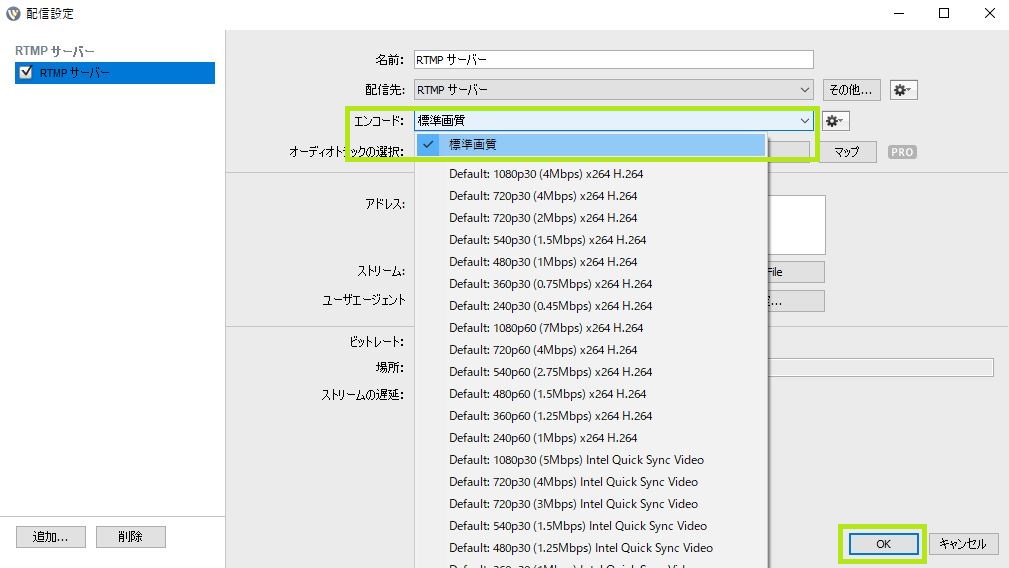Choose Default: 1080p30 (4Mbps) x264 H.264
1009x568 pixels.
(591, 174)
